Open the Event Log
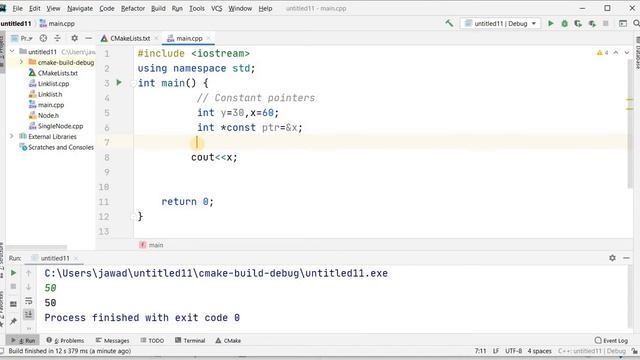This screenshot has height=360, width=640. pyautogui.click(x=611, y=340)
